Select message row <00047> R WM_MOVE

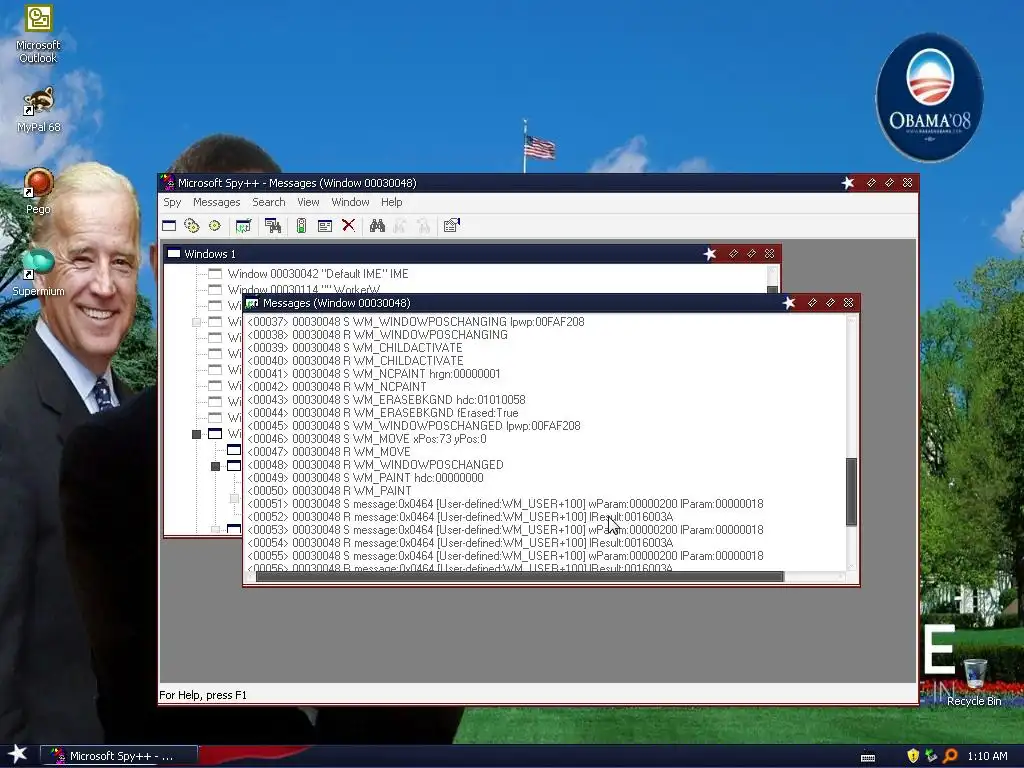pos(328,452)
